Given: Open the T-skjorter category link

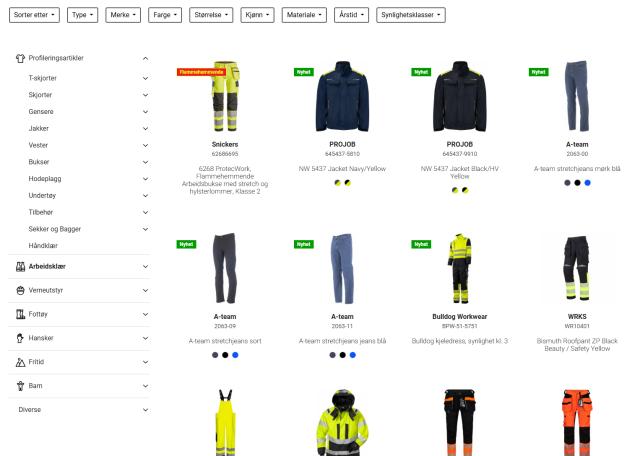Looking at the screenshot, I should (x=42, y=78).
